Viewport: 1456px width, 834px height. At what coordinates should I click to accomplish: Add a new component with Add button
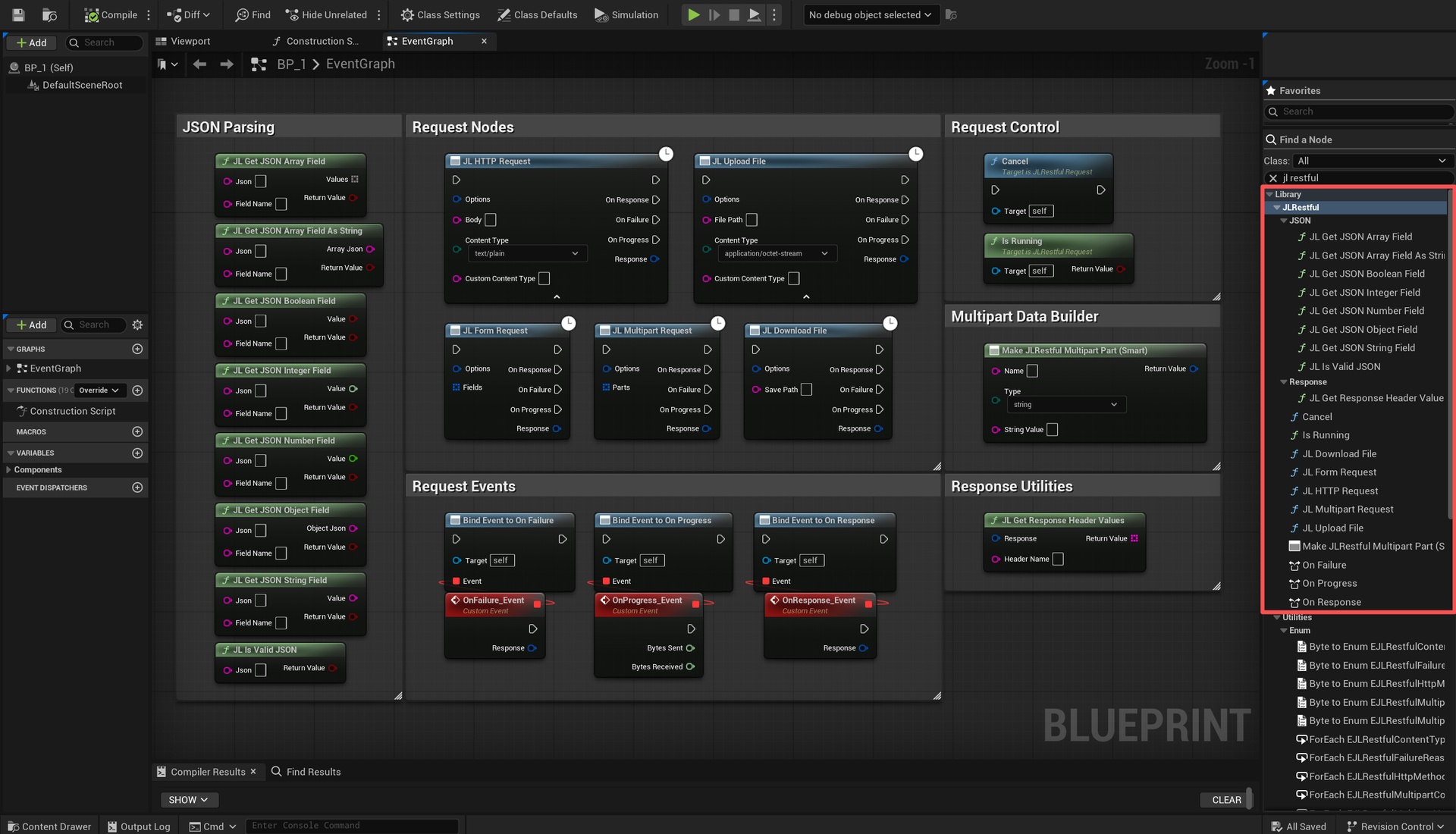31,42
